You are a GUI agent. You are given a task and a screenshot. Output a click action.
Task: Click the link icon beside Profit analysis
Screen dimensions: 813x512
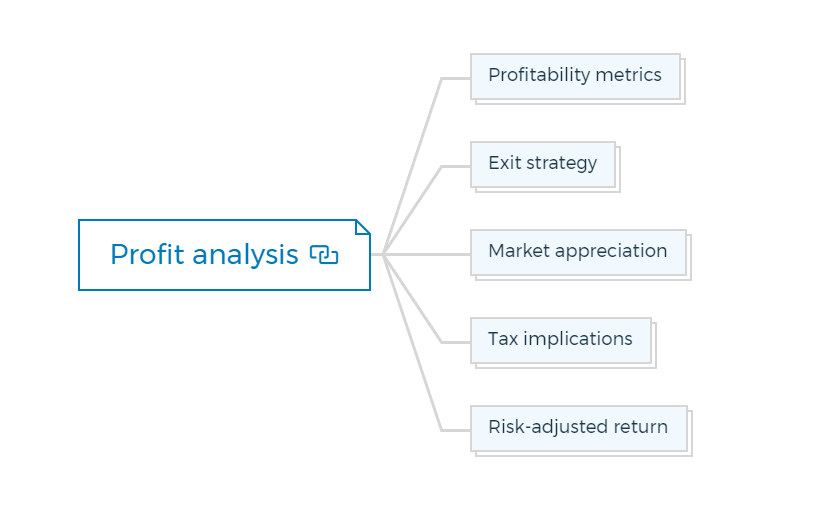click(x=324, y=255)
